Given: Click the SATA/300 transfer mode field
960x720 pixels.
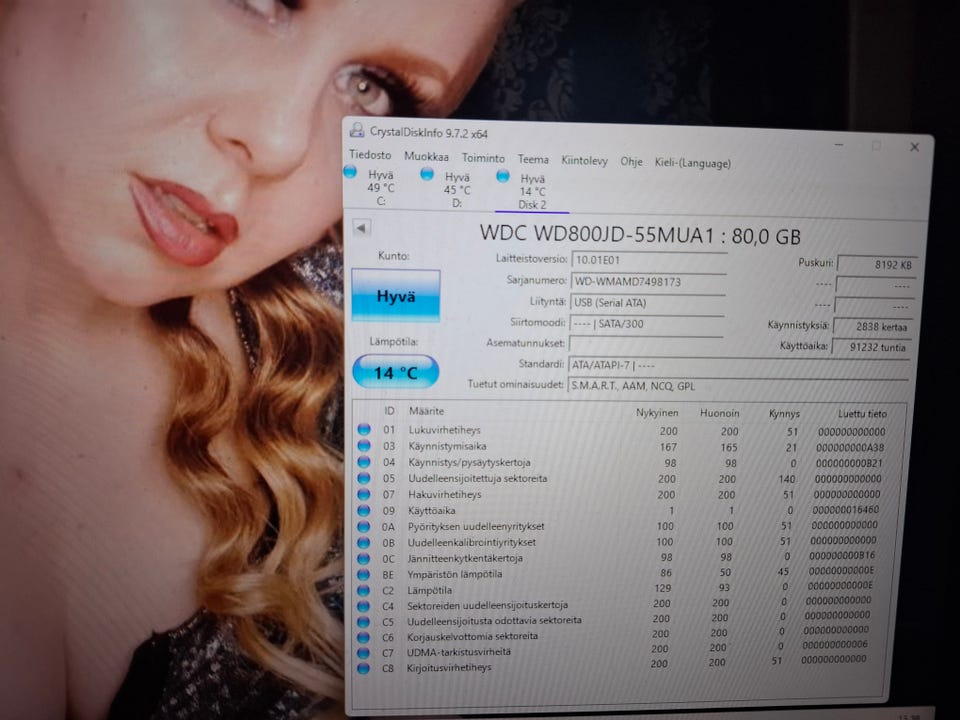Looking at the screenshot, I should (646, 324).
